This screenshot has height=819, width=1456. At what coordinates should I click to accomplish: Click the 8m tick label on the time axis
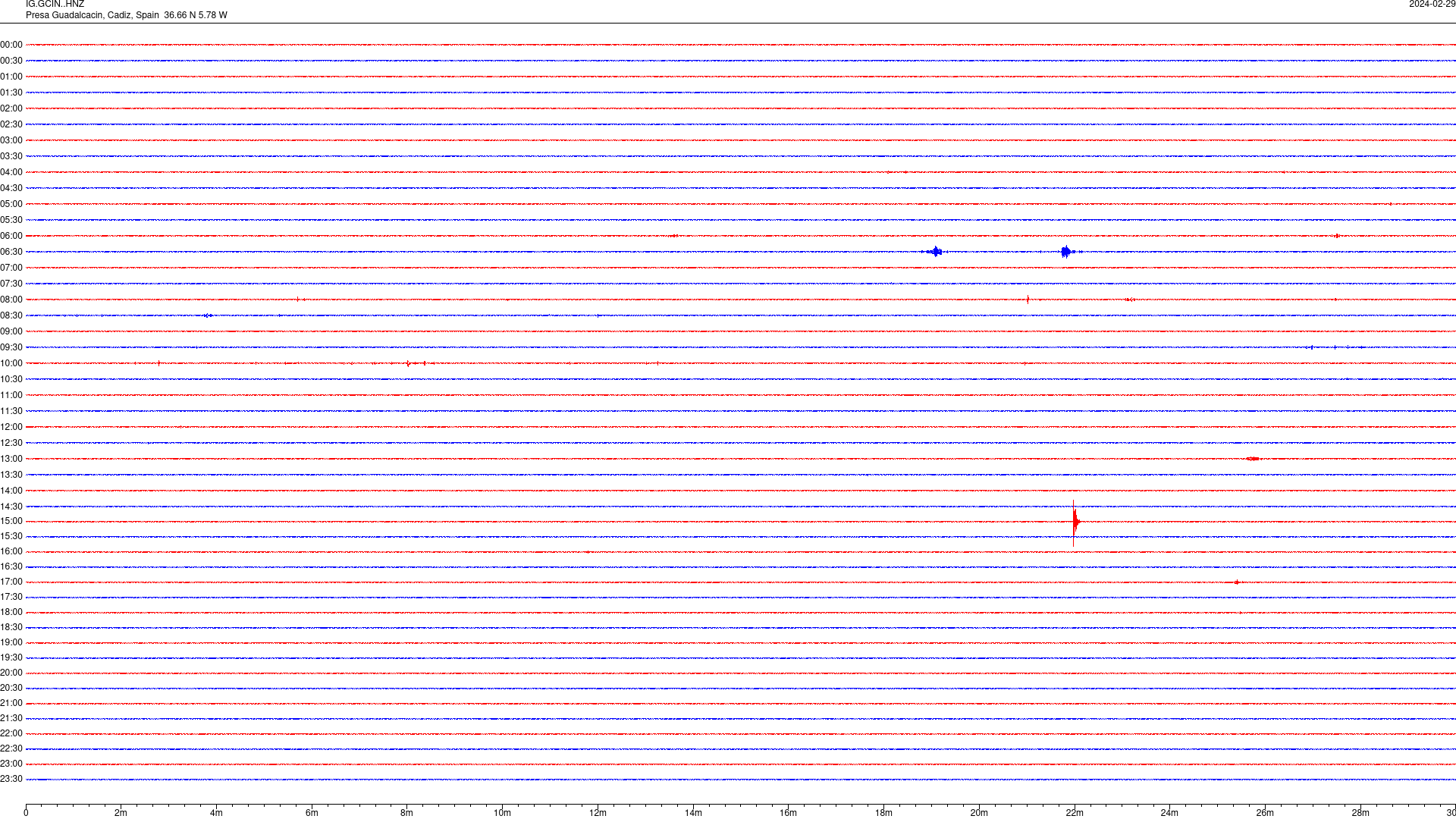pyautogui.click(x=406, y=813)
